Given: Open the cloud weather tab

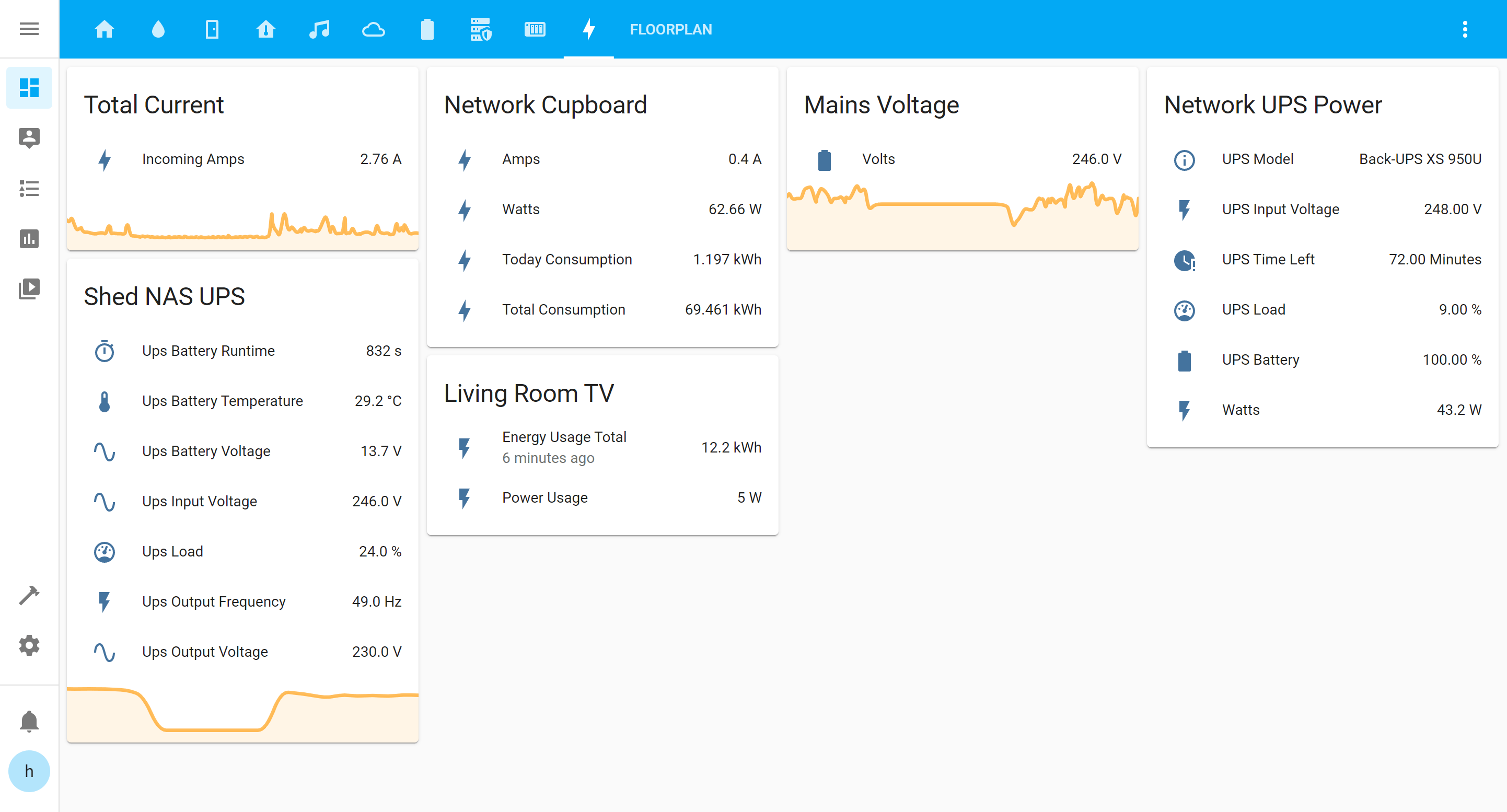Looking at the screenshot, I should (373, 29).
